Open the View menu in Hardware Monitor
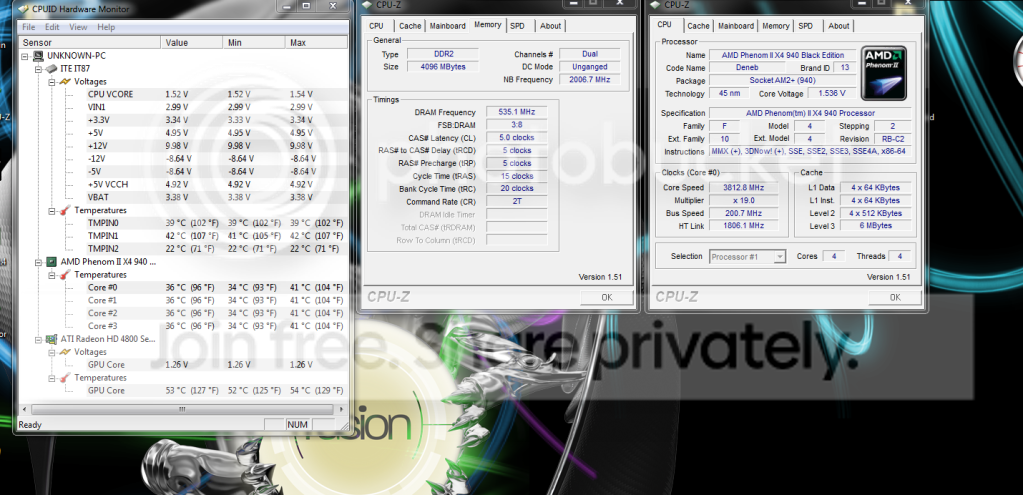This screenshot has width=1023, height=495. click(78, 27)
